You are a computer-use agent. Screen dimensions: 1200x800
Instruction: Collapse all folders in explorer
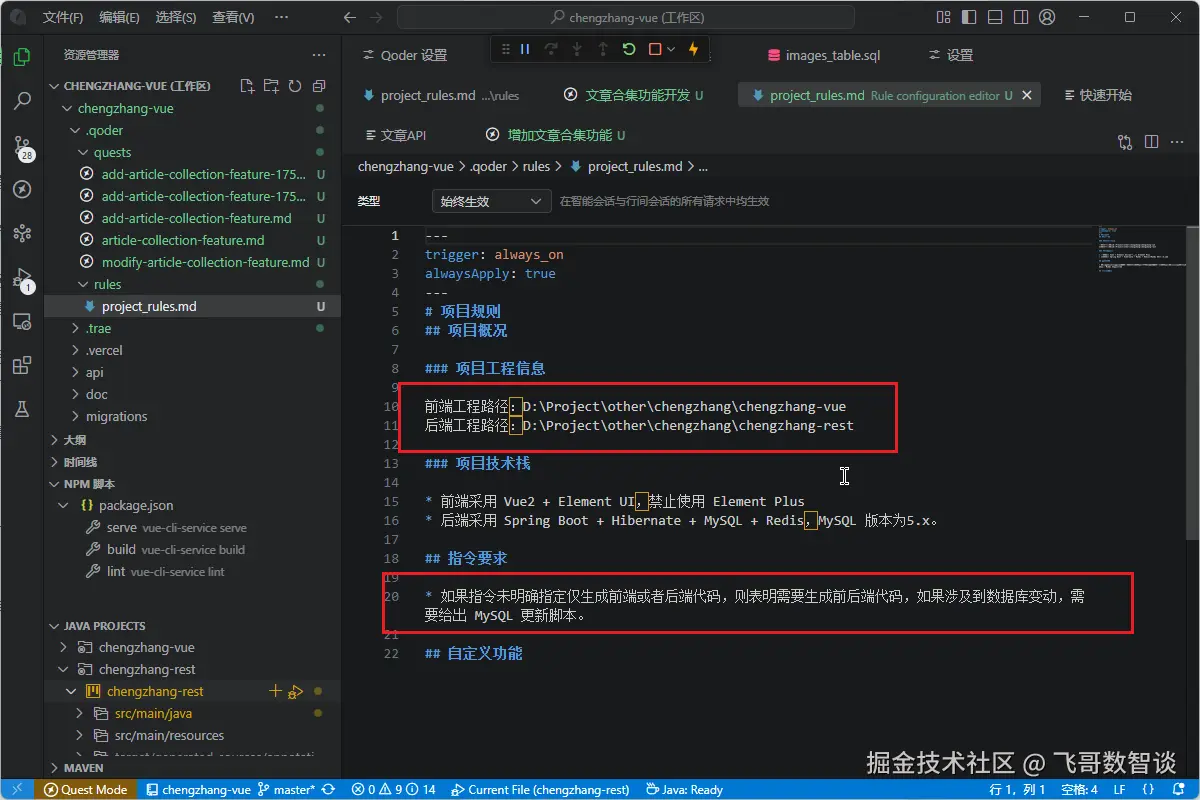click(x=319, y=86)
